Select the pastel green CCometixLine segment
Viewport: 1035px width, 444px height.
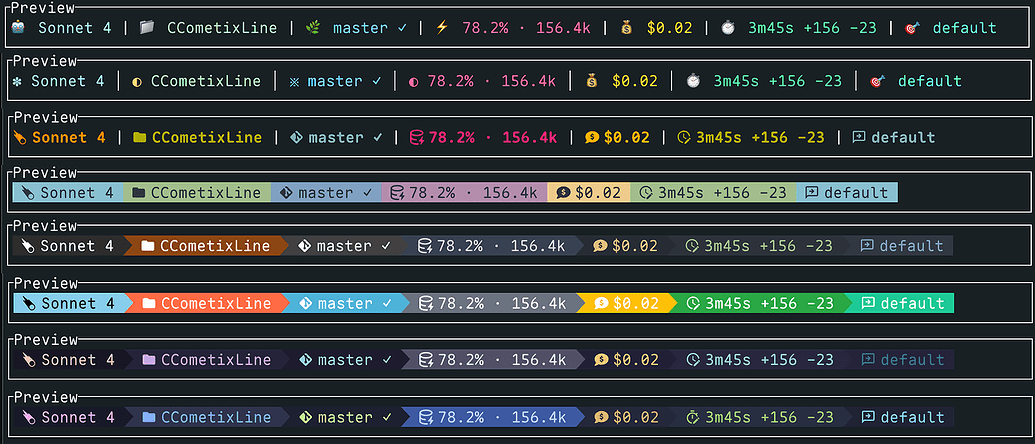(197, 193)
